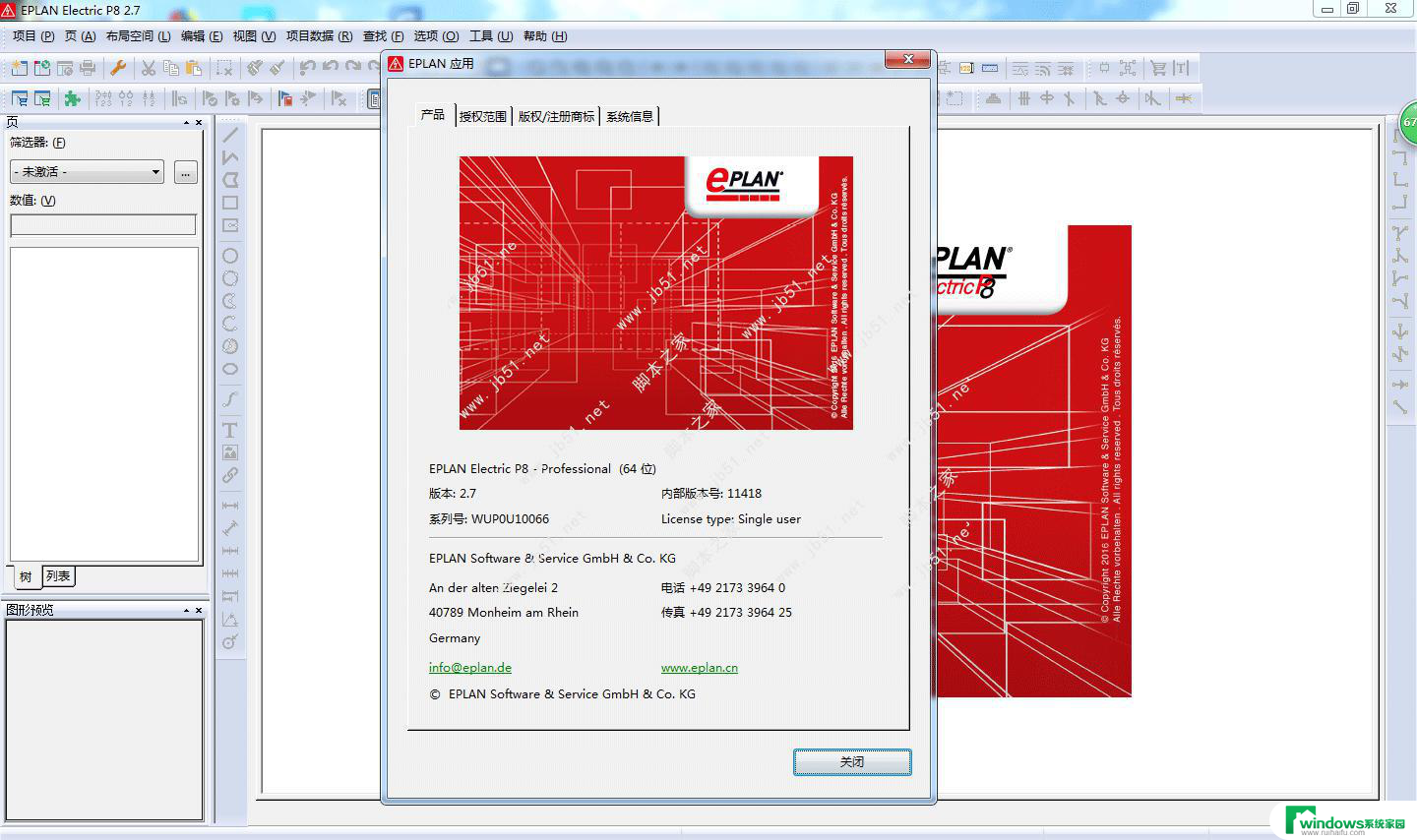Select the line drawing tool
The height and width of the screenshot is (840, 1417).
(x=230, y=135)
